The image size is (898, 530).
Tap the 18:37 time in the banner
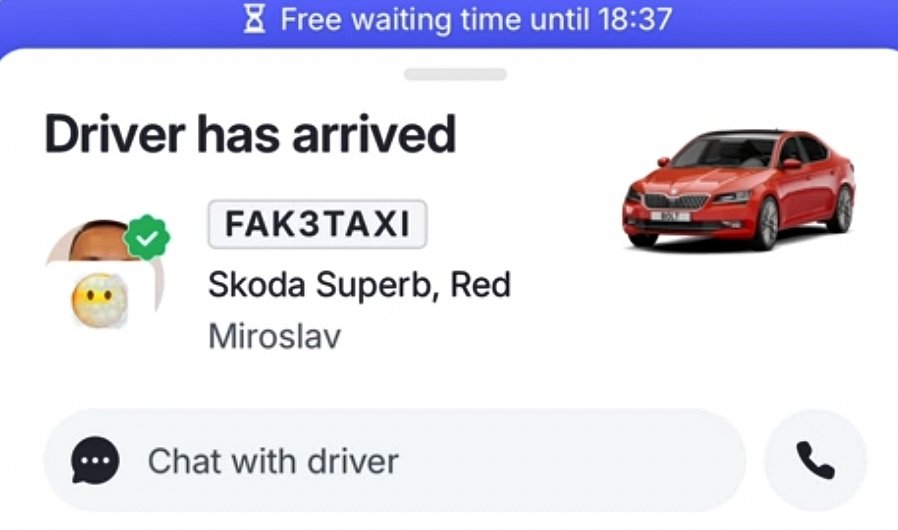(635, 19)
